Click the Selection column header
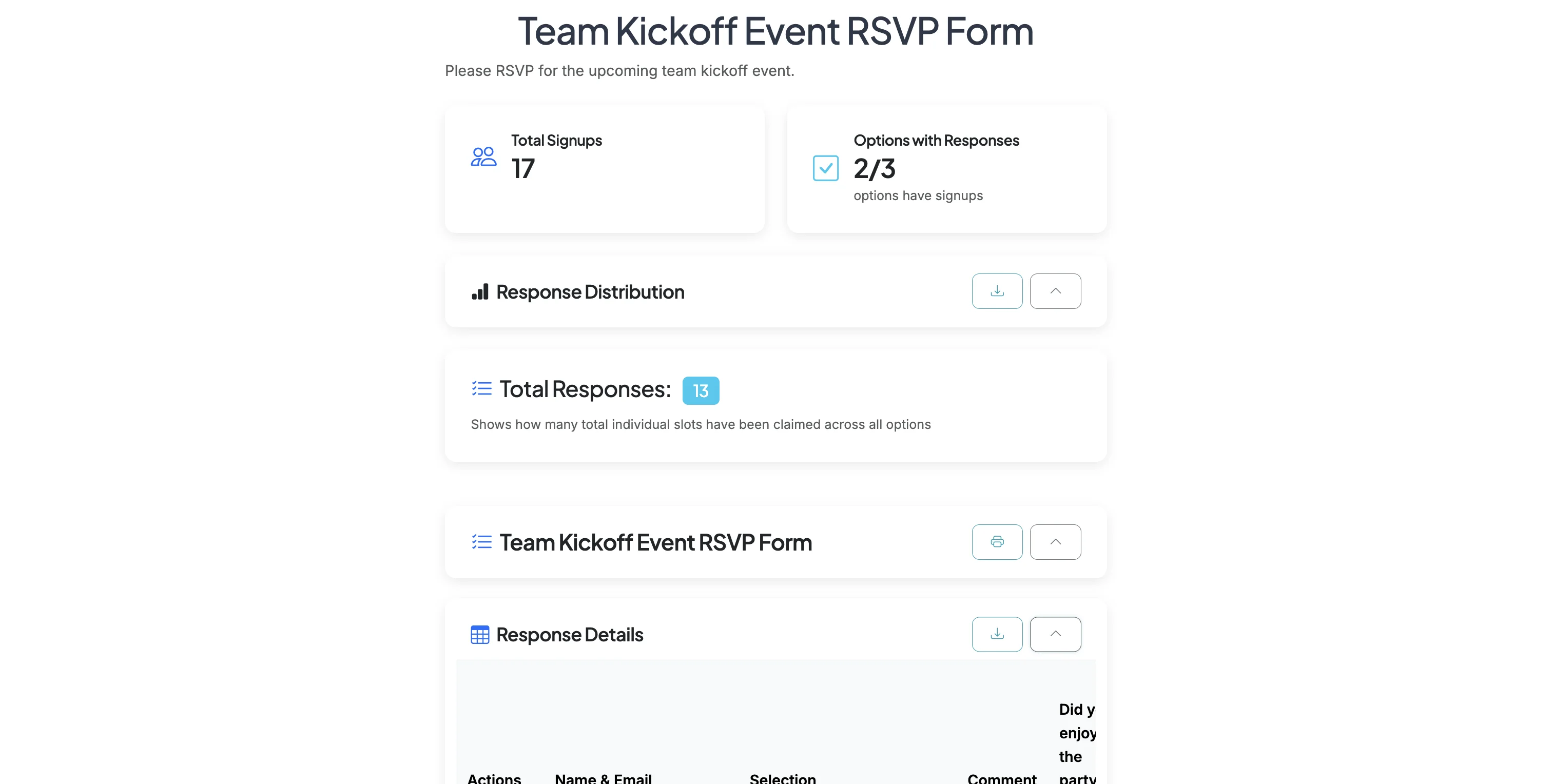The width and height of the screenshot is (1552, 784). click(782, 778)
